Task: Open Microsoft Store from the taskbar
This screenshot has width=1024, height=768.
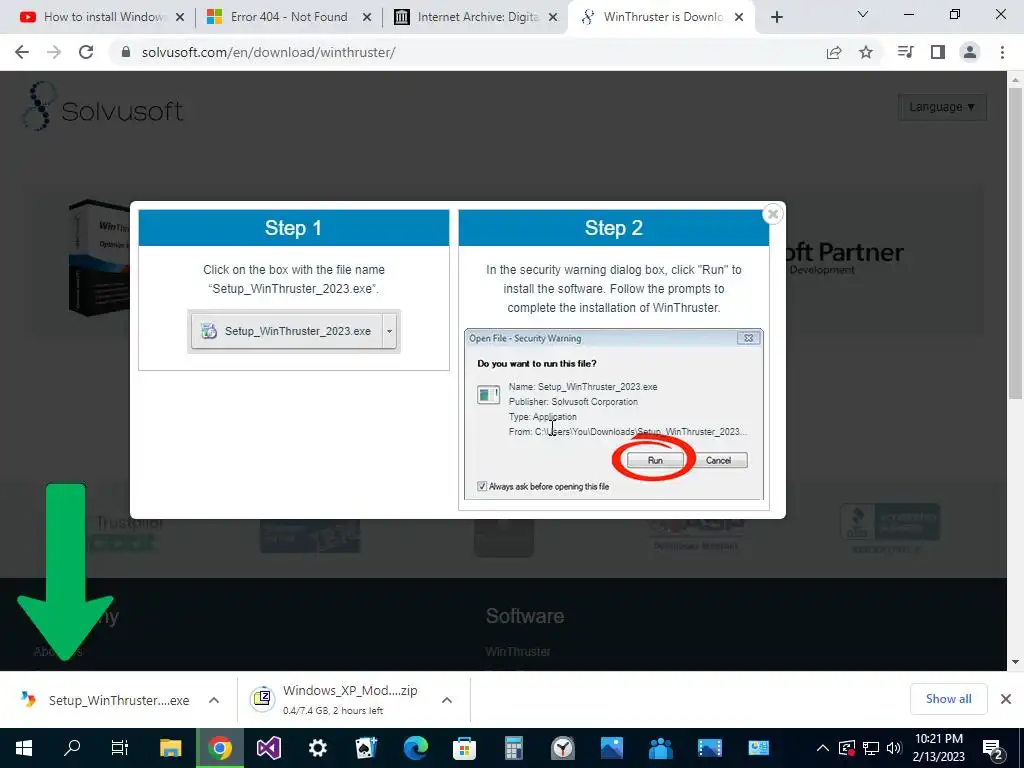Action: 464,748
